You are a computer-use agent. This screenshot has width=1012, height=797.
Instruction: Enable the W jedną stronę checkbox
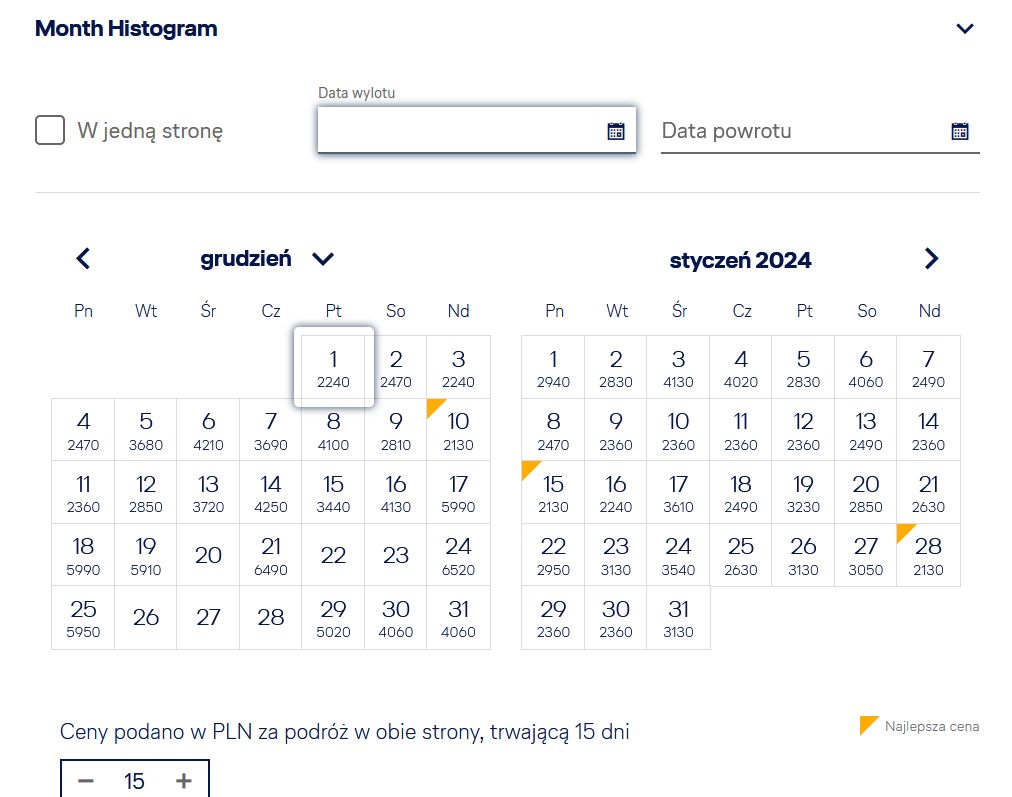point(50,130)
